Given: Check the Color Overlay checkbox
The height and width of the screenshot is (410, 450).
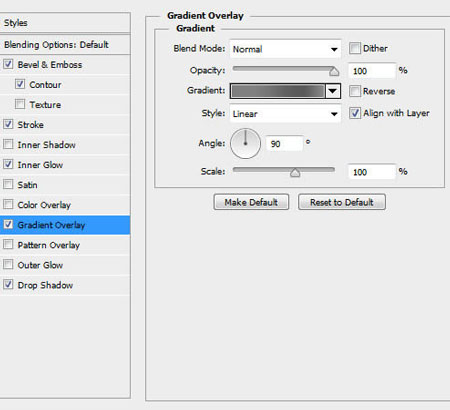Looking at the screenshot, I should (x=8, y=204).
